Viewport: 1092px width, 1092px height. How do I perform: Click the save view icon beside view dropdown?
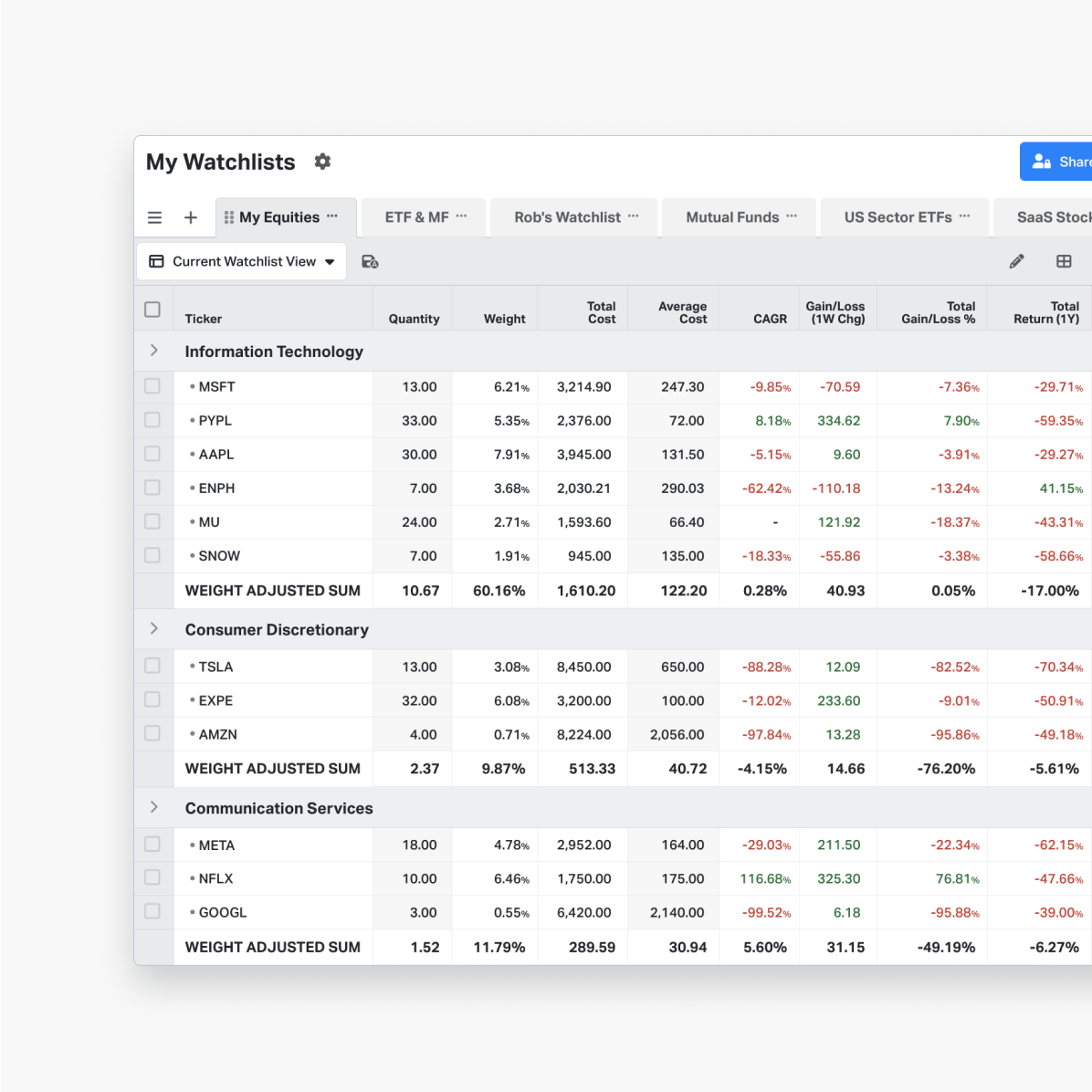coord(370,262)
